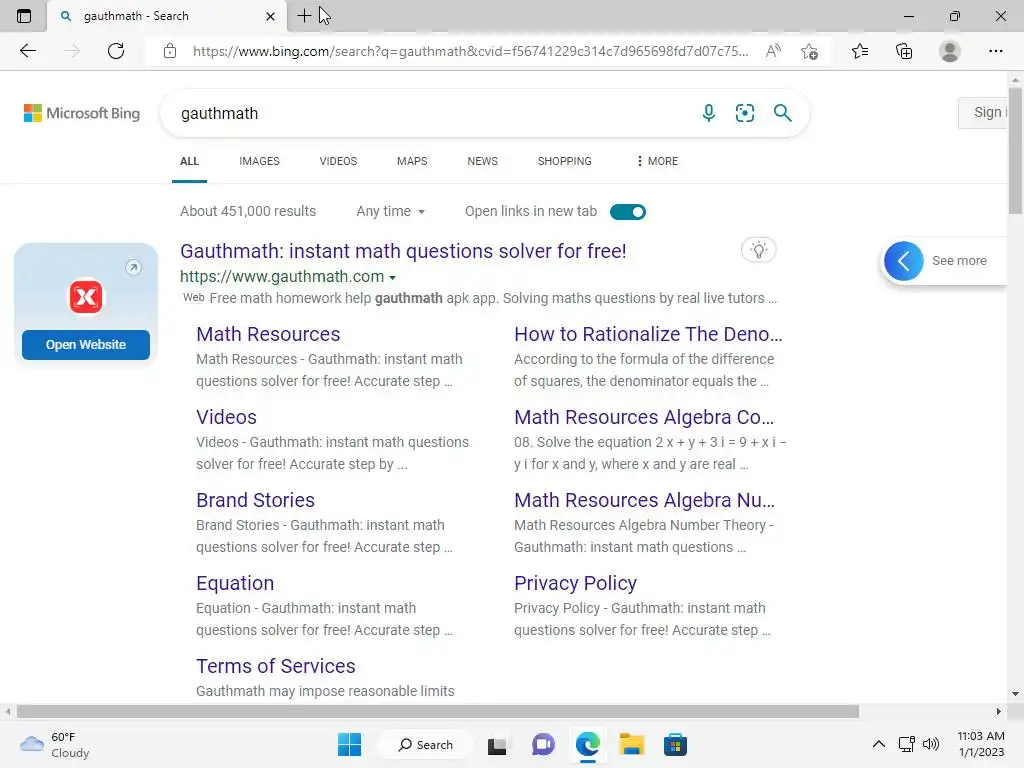Click the horizontal scrollbar thumb

click(438, 711)
